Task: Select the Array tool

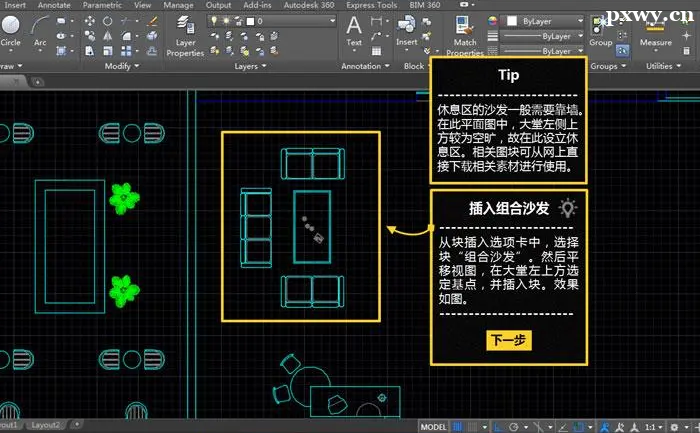Action: 126,51
